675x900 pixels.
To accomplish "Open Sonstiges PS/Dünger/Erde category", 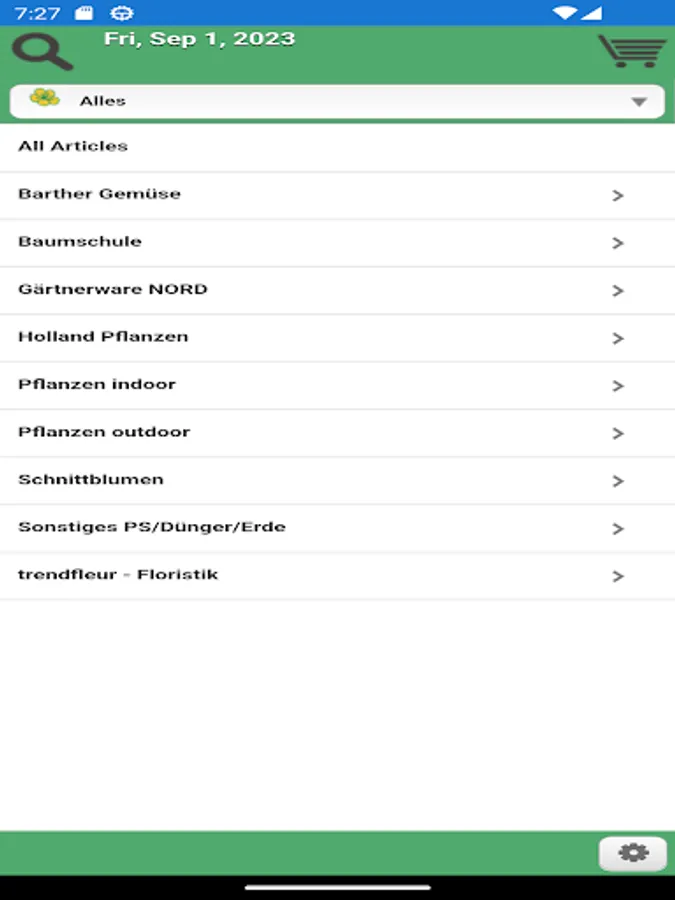I will (152, 527).
